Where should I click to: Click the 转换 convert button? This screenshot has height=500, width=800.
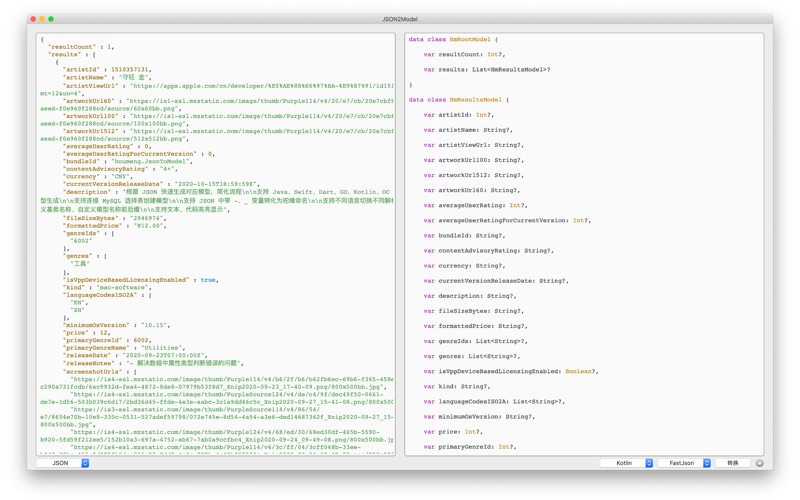tap(733, 463)
